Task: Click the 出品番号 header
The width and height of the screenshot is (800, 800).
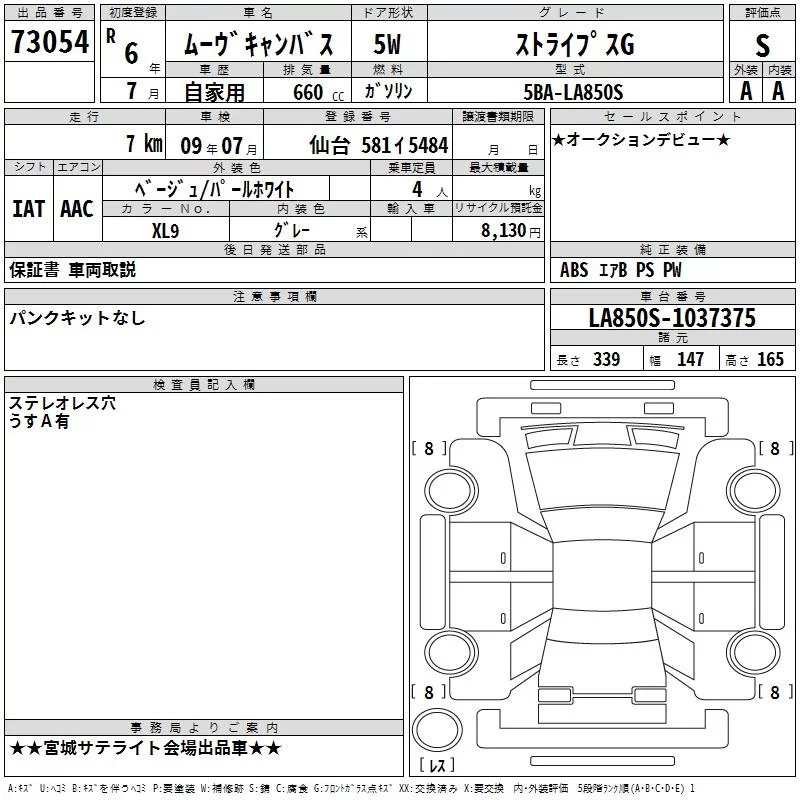Action: pyautogui.click(x=49, y=13)
